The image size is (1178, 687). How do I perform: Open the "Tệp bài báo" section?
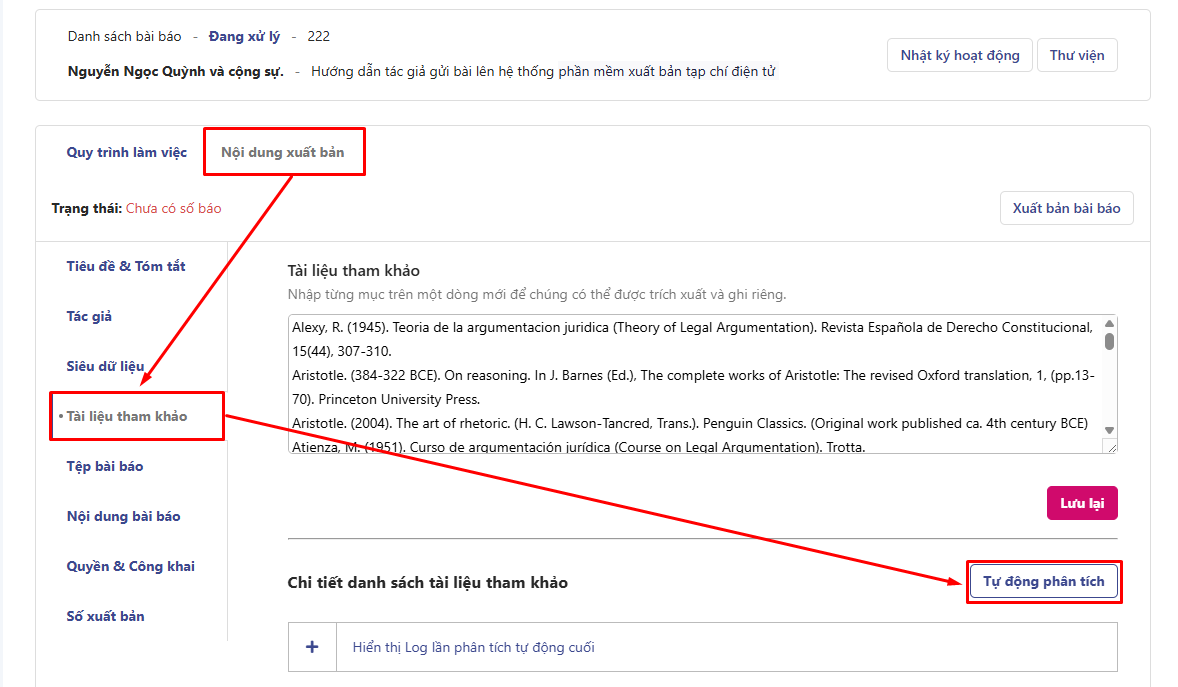tap(105, 466)
